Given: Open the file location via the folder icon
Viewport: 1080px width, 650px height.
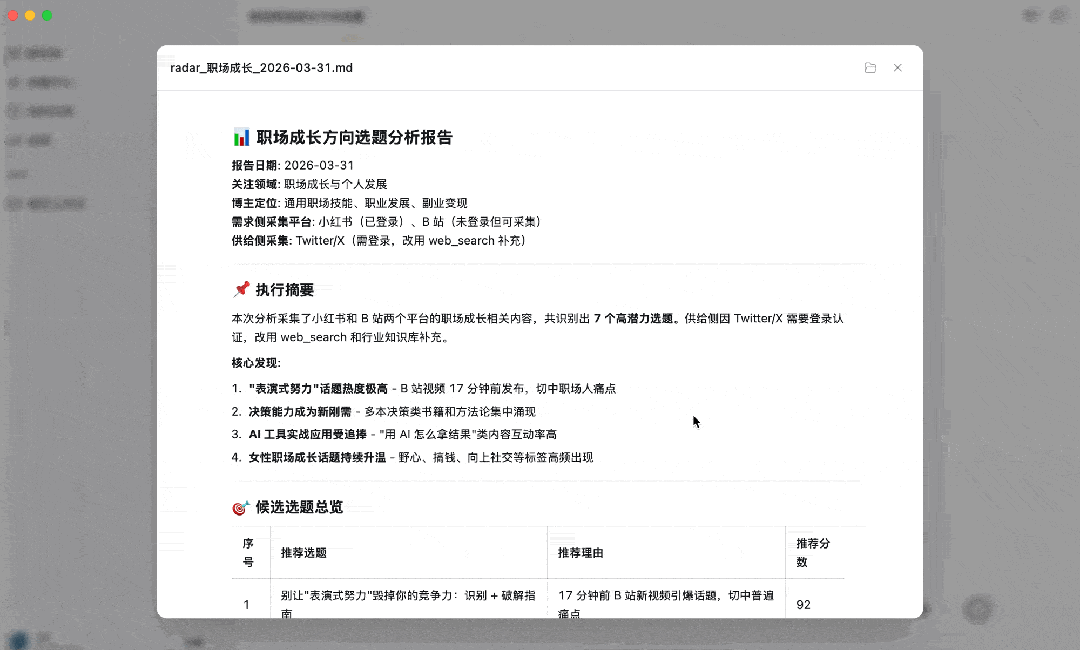Looking at the screenshot, I should pyautogui.click(x=870, y=67).
